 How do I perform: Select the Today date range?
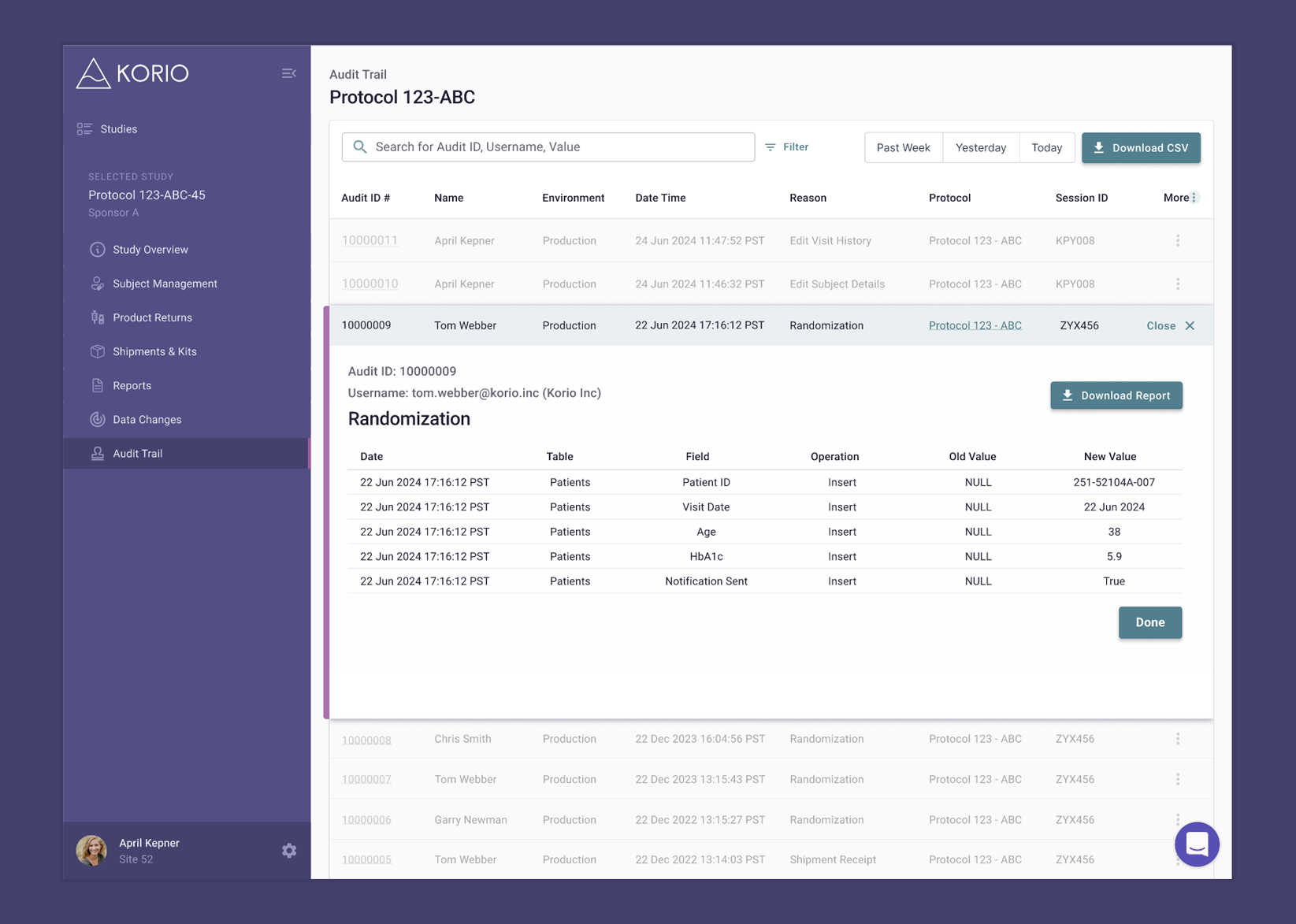1047,148
